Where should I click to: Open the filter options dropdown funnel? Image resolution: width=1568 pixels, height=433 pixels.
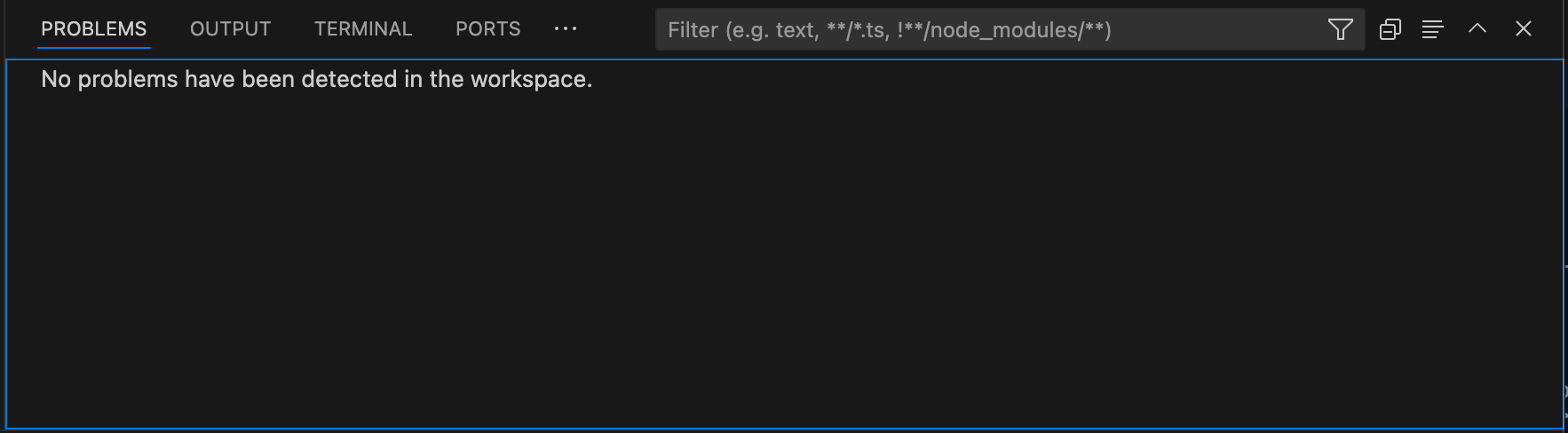[x=1340, y=29]
